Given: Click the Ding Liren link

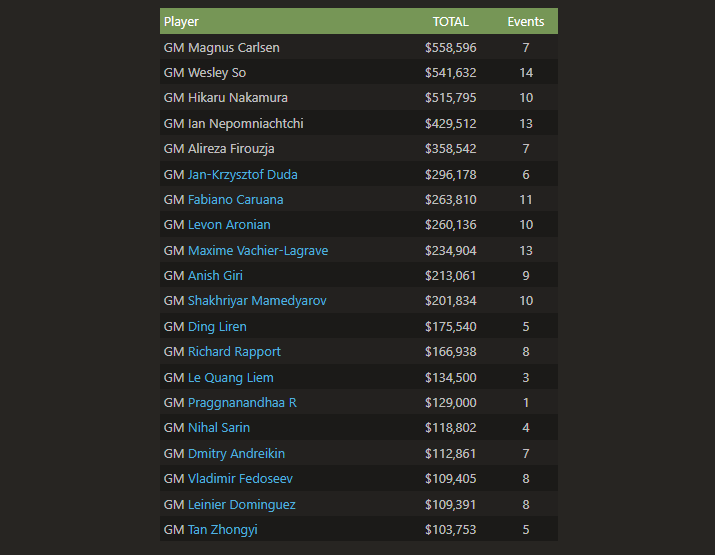Looking at the screenshot, I should point(217,326).
